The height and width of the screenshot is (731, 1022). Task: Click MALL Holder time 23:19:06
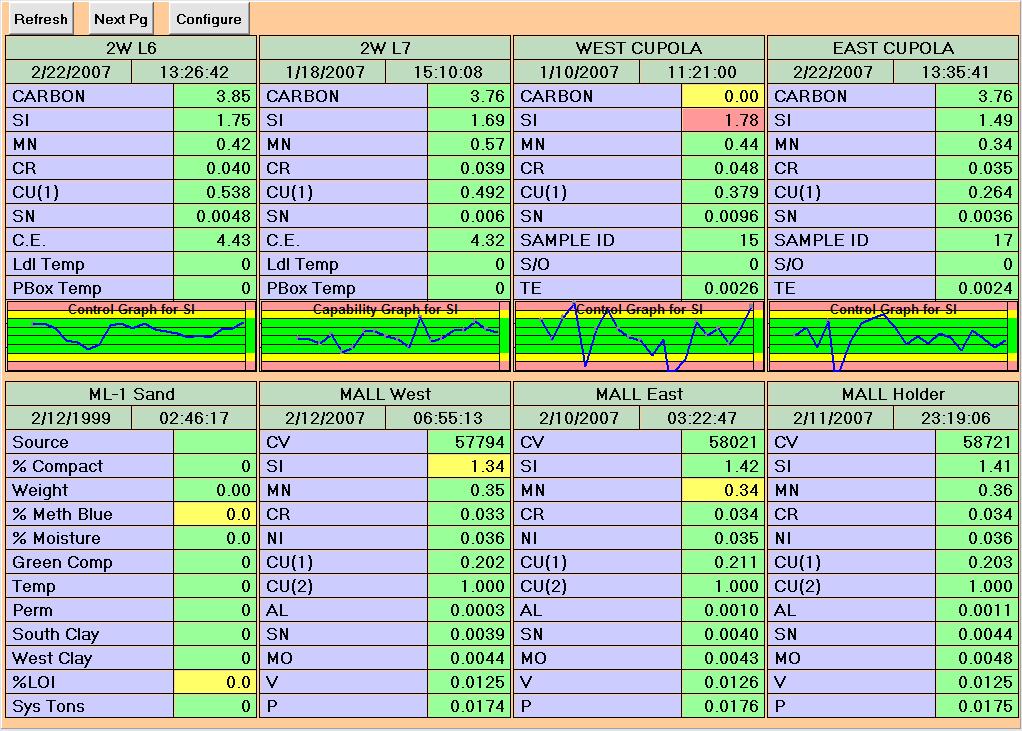click(956, 418)
